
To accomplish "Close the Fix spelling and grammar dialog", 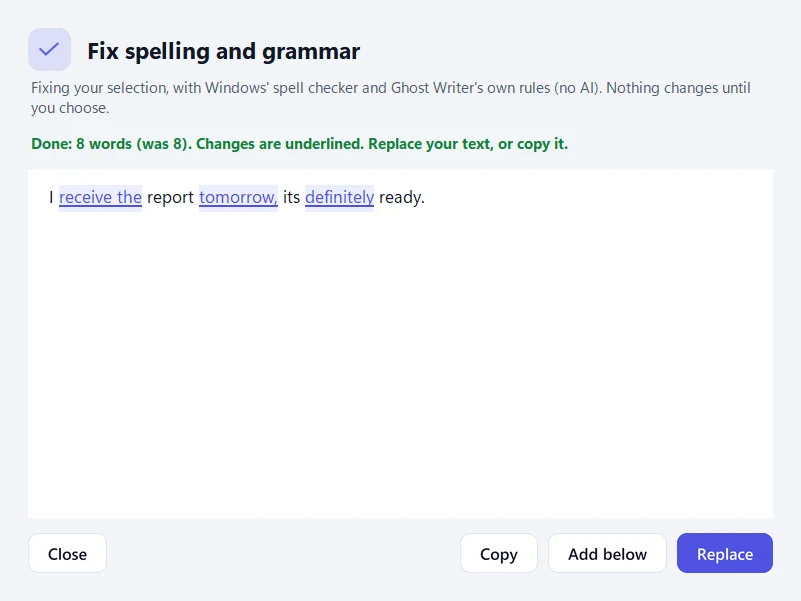I will (67, 553).
